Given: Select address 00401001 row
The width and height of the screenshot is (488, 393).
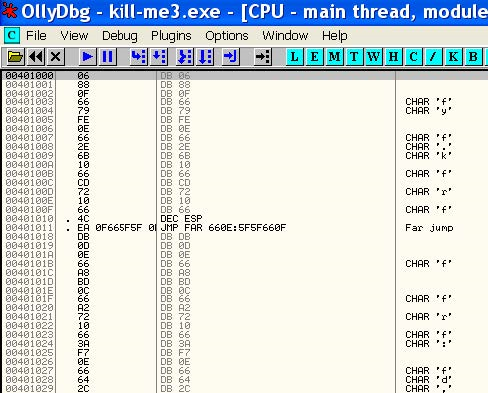Looking at the screenshot, I should coord(244,85).
